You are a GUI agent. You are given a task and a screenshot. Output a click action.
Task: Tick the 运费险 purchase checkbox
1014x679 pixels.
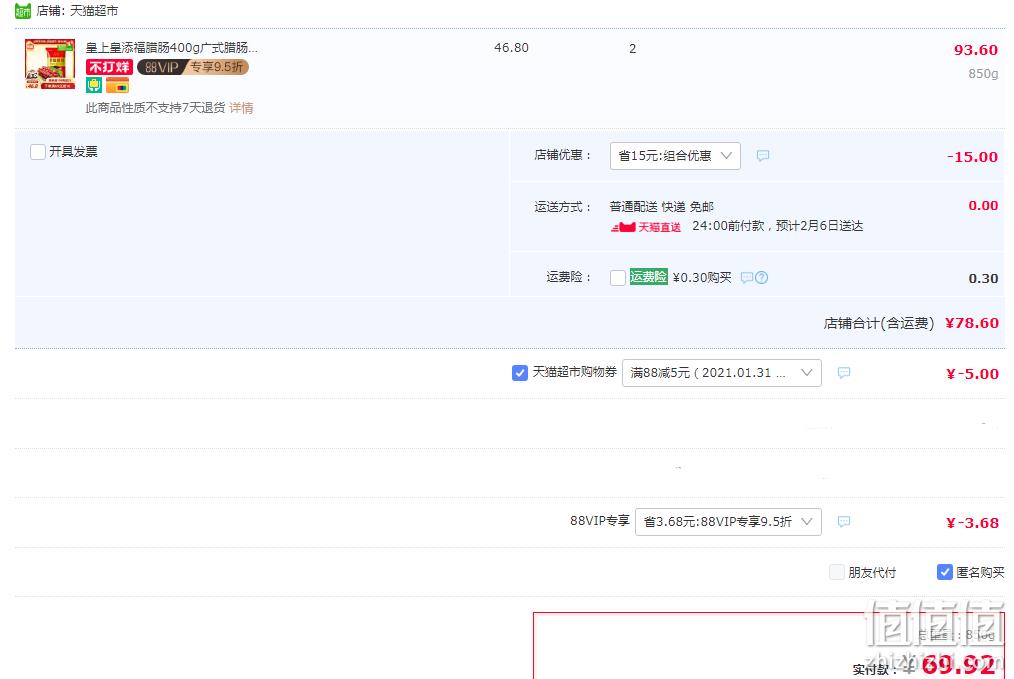coord(618,277)
